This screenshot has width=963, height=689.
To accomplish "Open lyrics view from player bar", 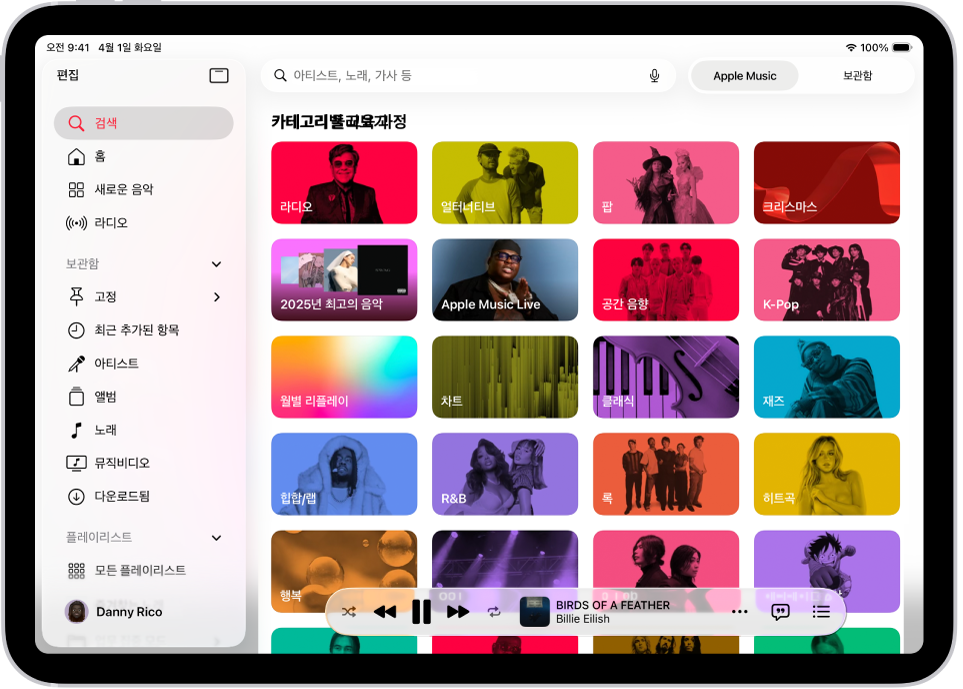I will pos(780,612).
